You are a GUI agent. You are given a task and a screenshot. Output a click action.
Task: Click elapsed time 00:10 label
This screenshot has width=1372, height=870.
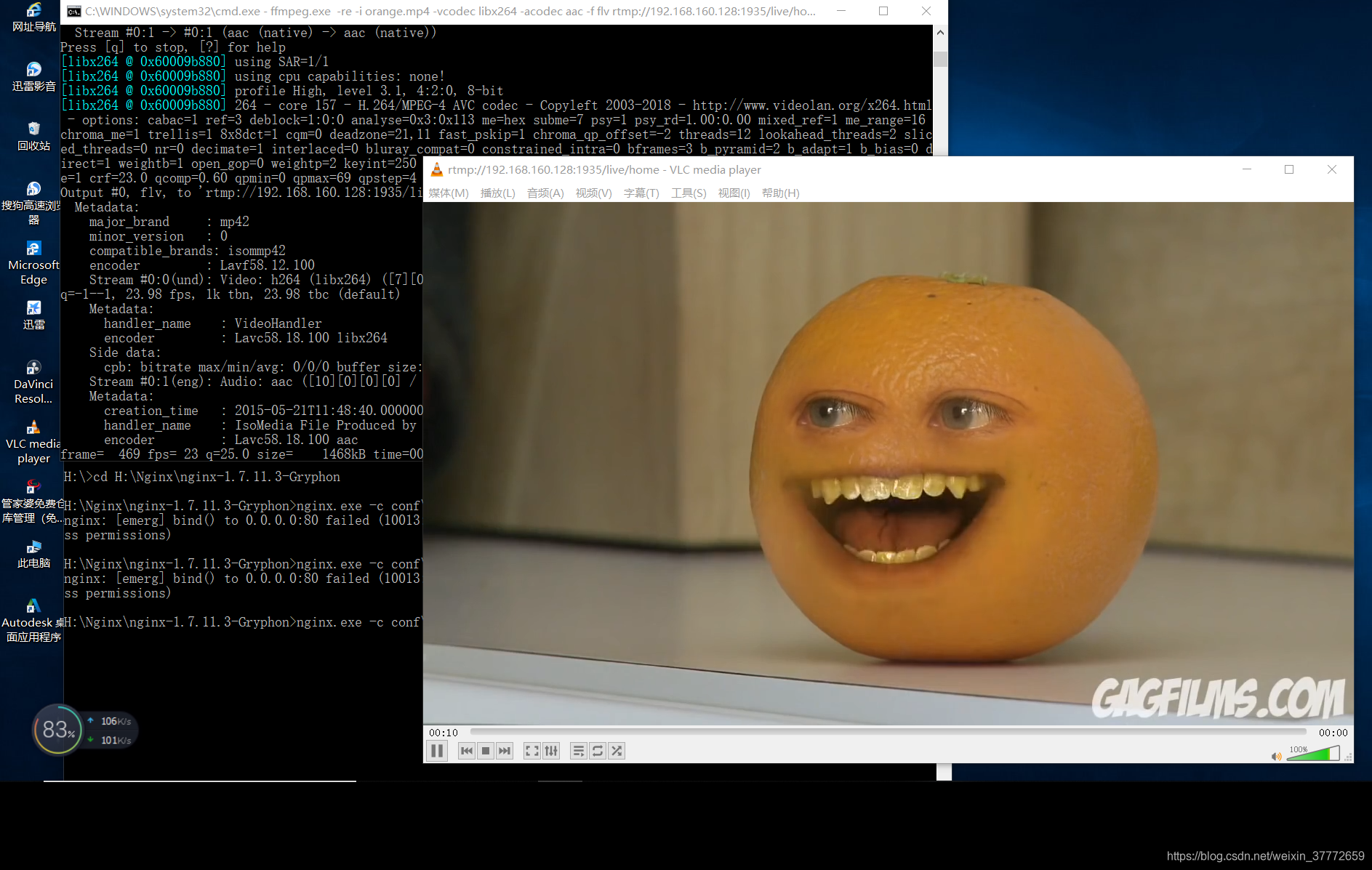tap(444, 733)
